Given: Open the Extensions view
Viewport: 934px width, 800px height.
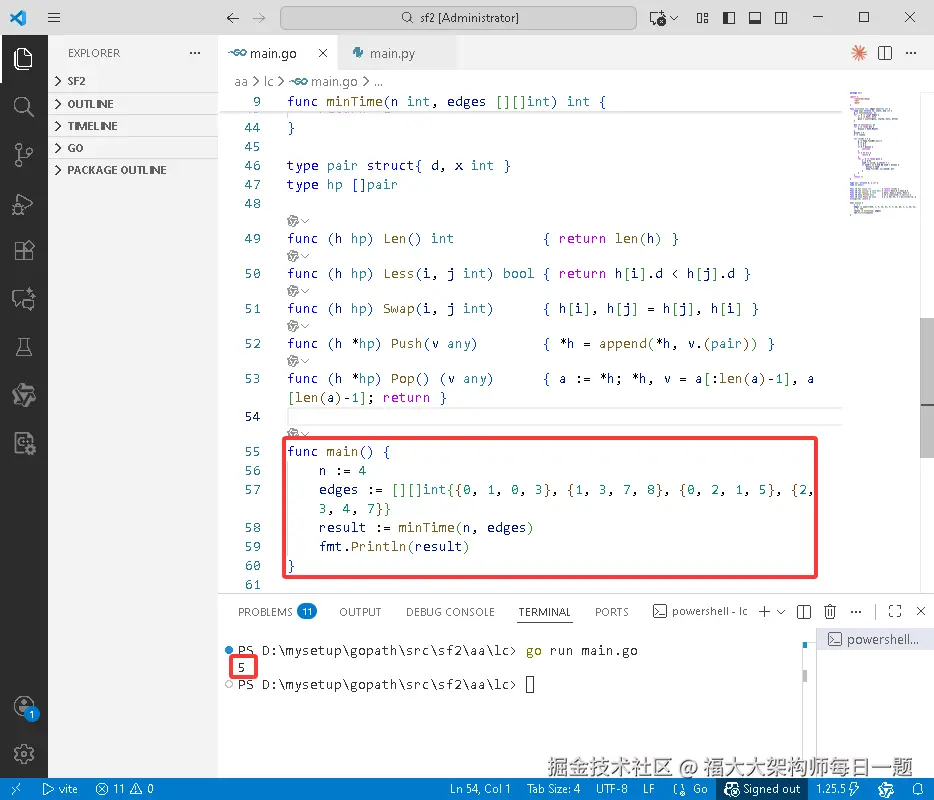Looking at the screenshot, I should (23, 251).
